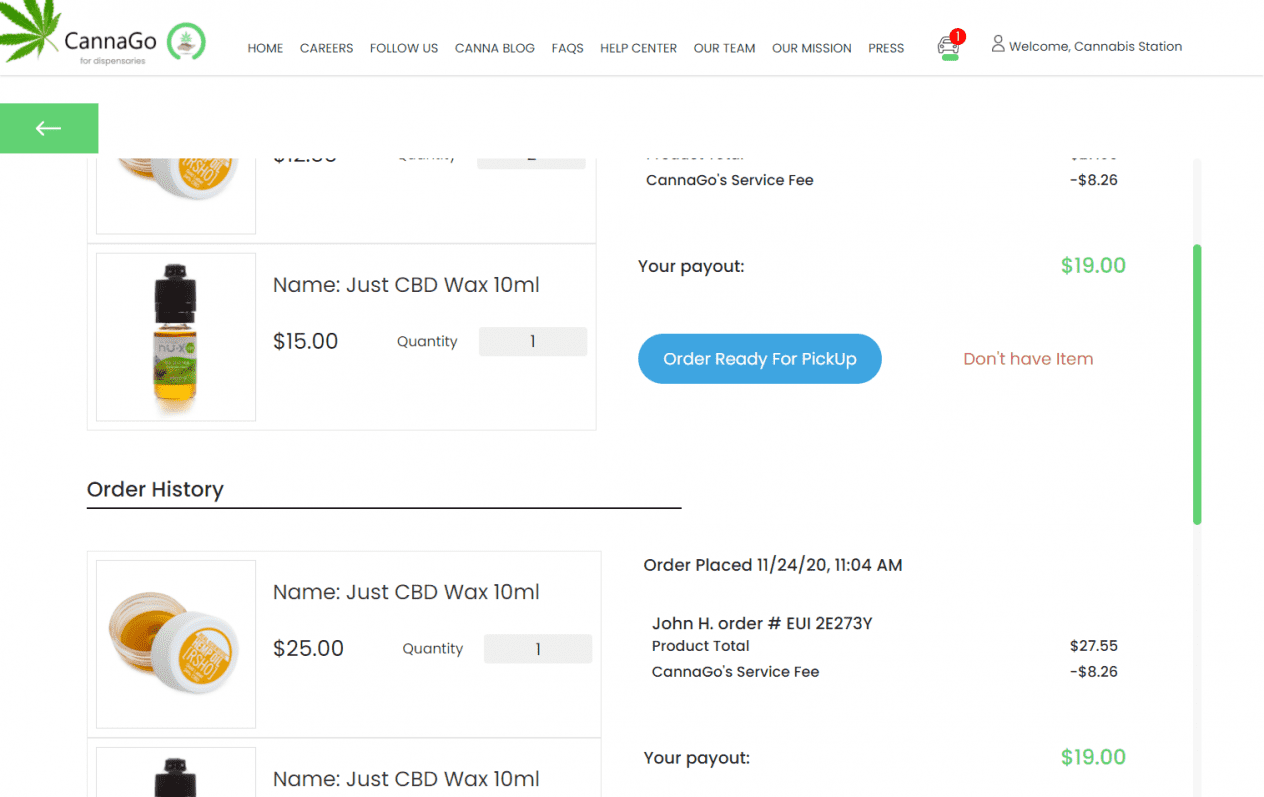
Task: Click quantity field of $15.00 item
Action: click(x=533, y=341)
